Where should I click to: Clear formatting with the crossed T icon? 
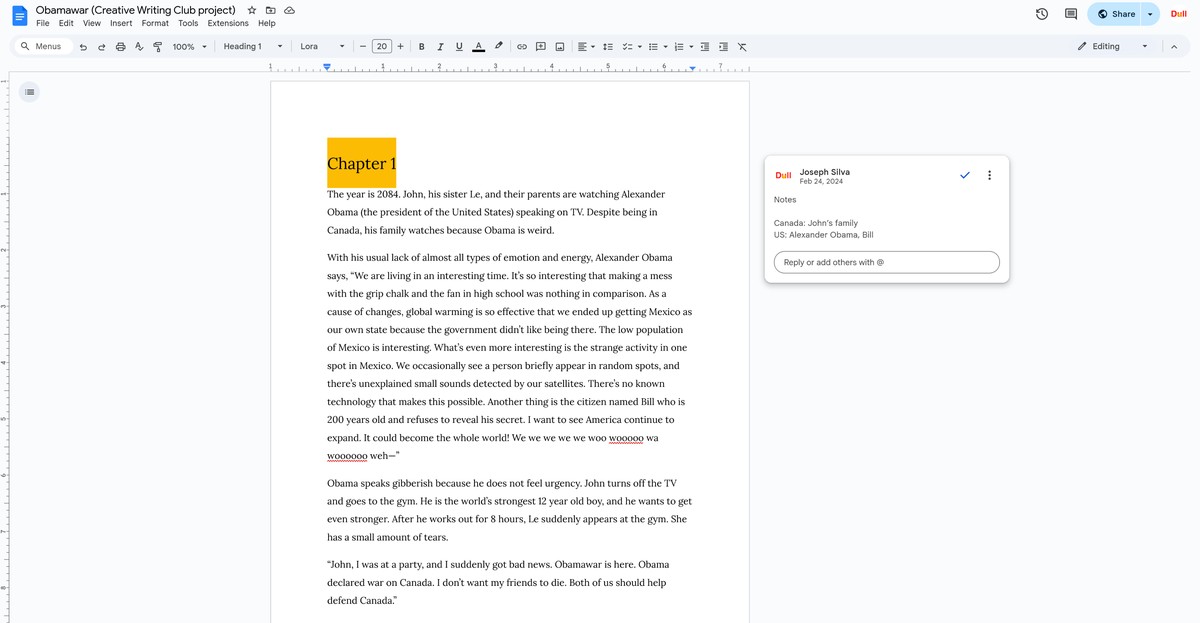(x=742, y=47)
